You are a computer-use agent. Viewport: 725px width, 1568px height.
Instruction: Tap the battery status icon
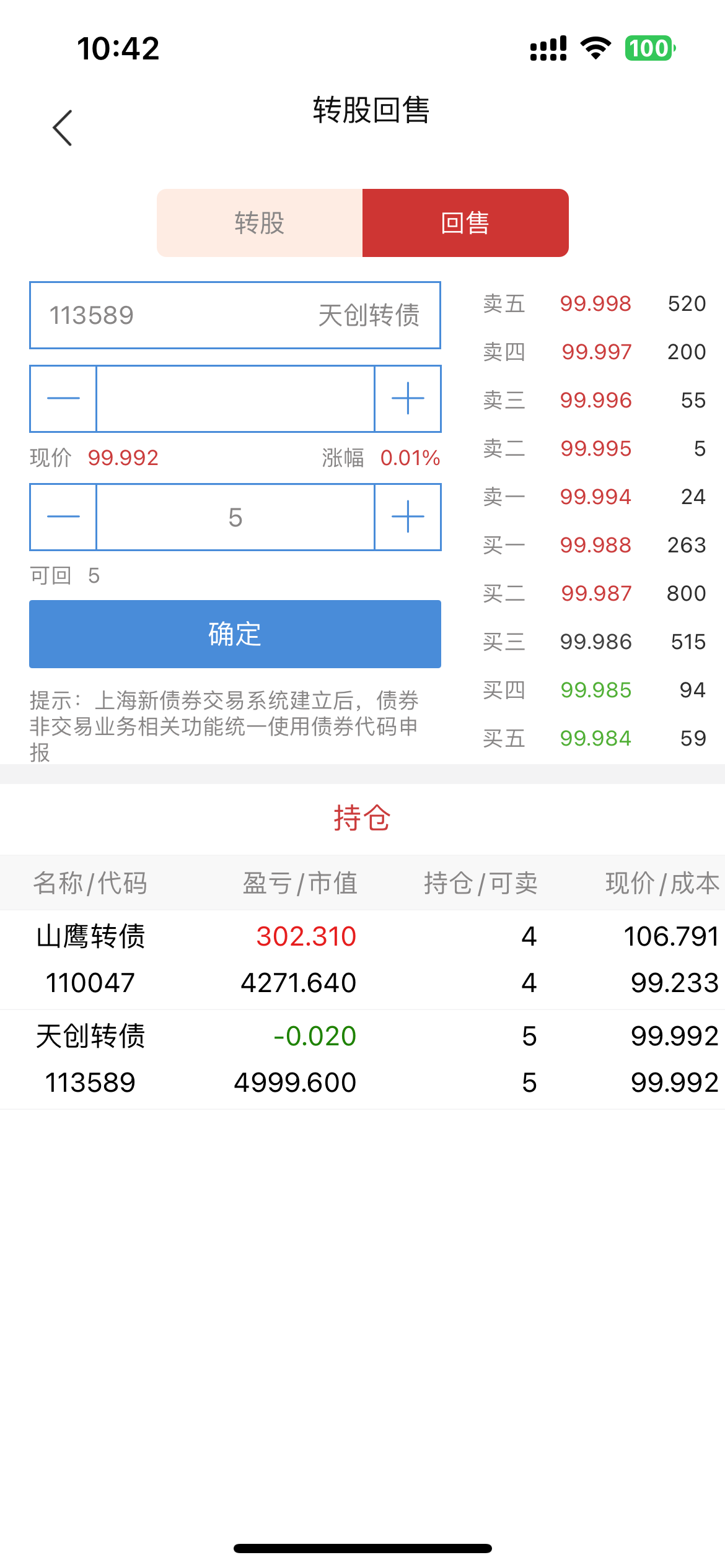[x=650, y=48]
